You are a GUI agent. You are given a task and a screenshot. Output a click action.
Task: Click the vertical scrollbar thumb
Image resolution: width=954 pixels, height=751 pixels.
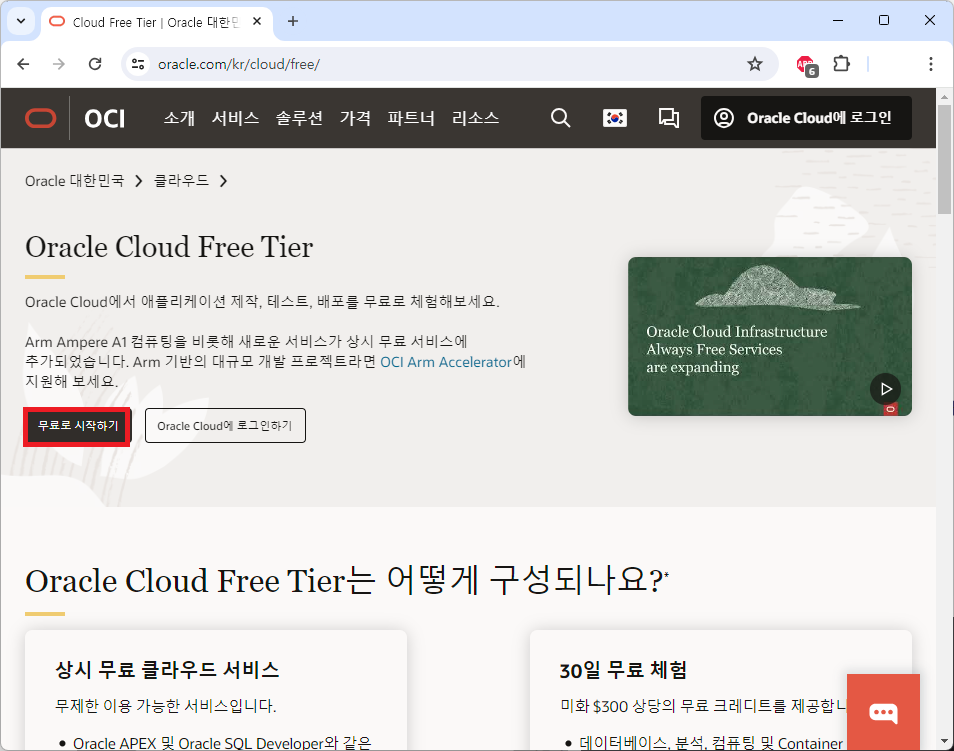click(x=944, y=159)
